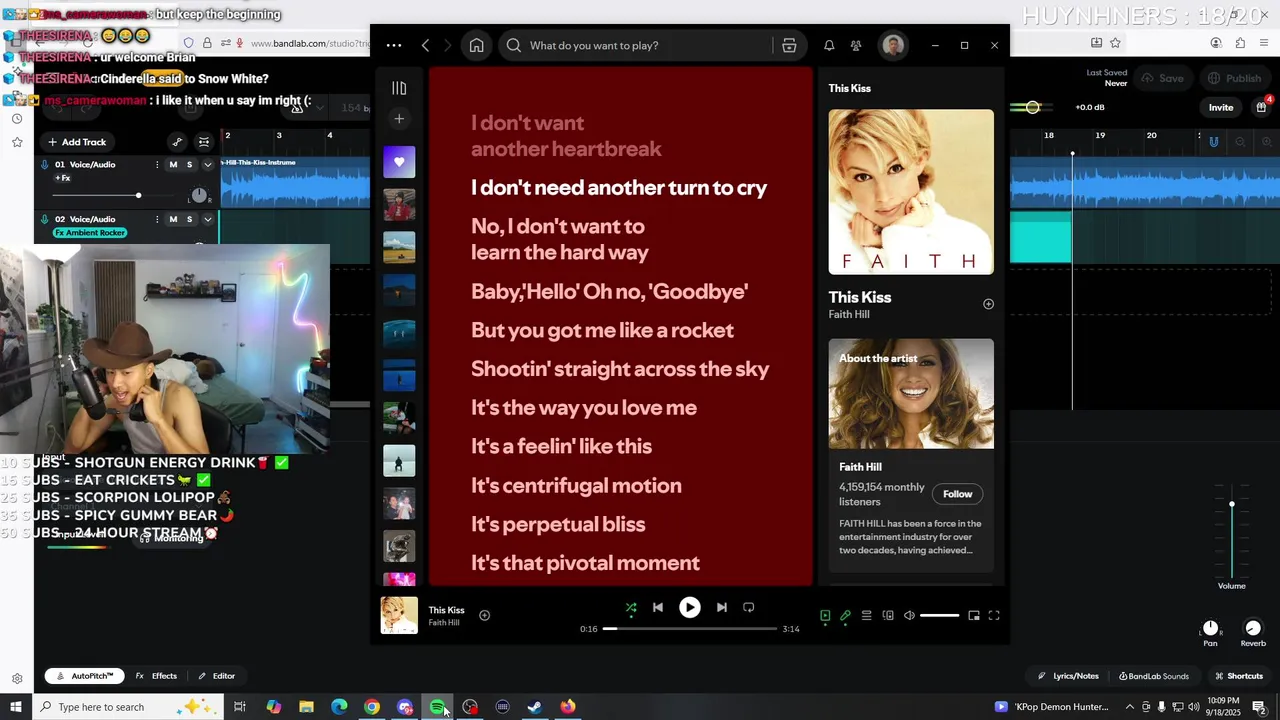Viewport: 1280px width, 720px height.
Task: Toggle shuffle in Spotify player
Action: click(631, 607)
